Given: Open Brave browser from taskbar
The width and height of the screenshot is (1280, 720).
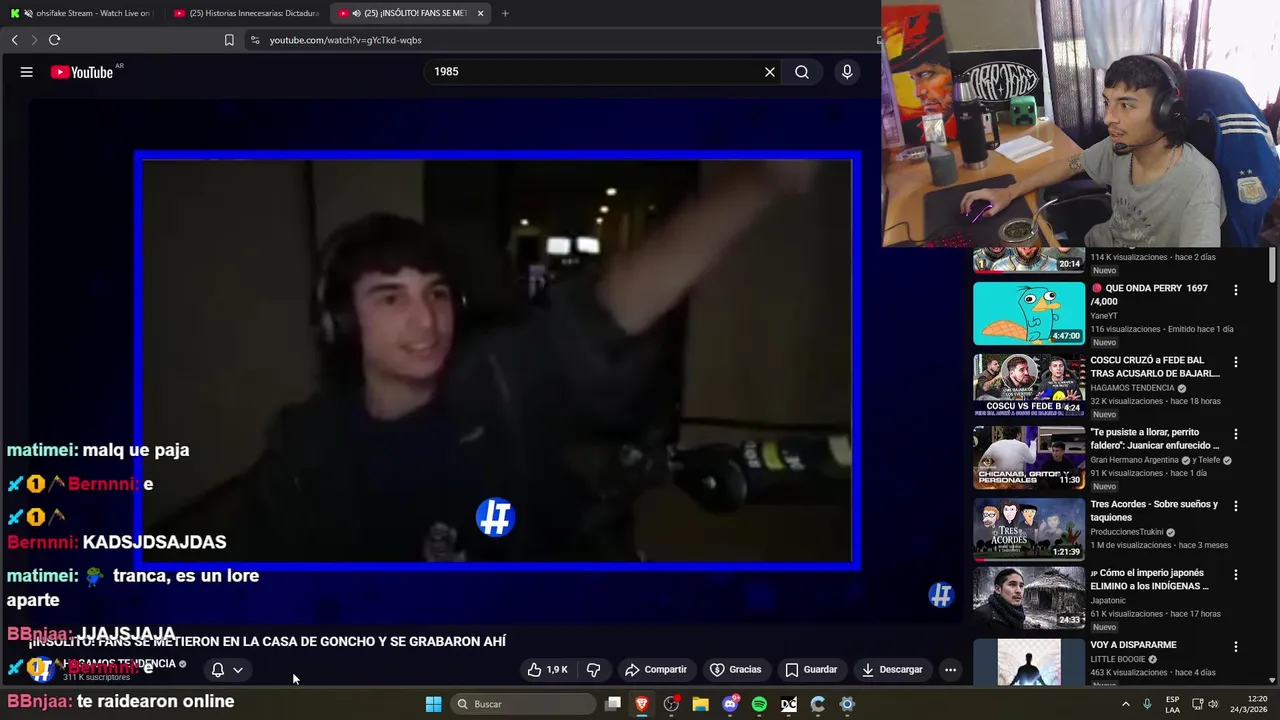Looking at the screenshot, I should pyautogui.click(x=642, y=704).
